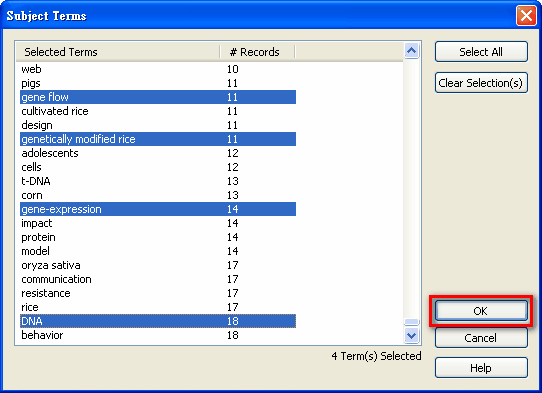The image size is (542, 393).
Task: Click the highlighted 'DNA' row
Action: pos(158,321)
